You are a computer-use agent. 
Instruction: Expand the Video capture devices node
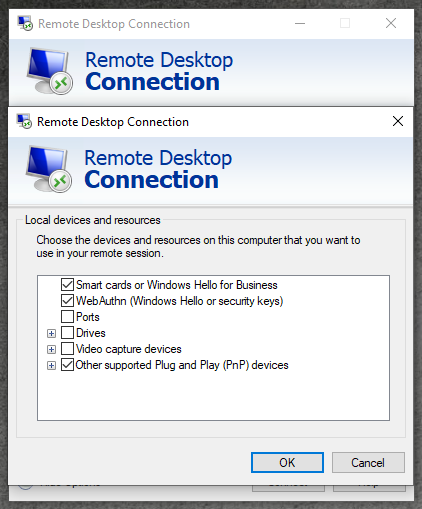pos(51,349)
